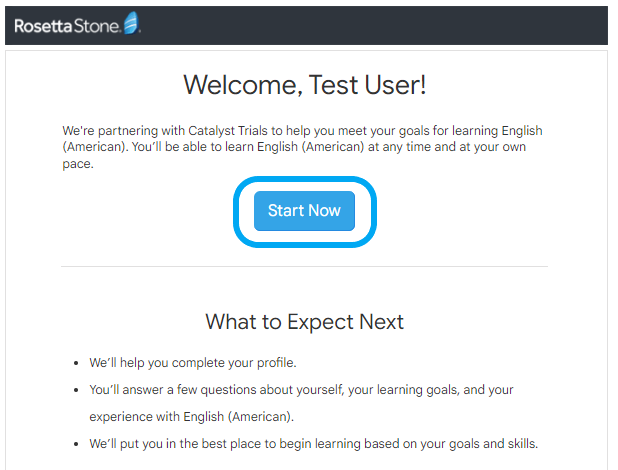Click the bullet dot before "You'll answer"
The height and width of the screenshot is (470, 618).
point(77,390)
